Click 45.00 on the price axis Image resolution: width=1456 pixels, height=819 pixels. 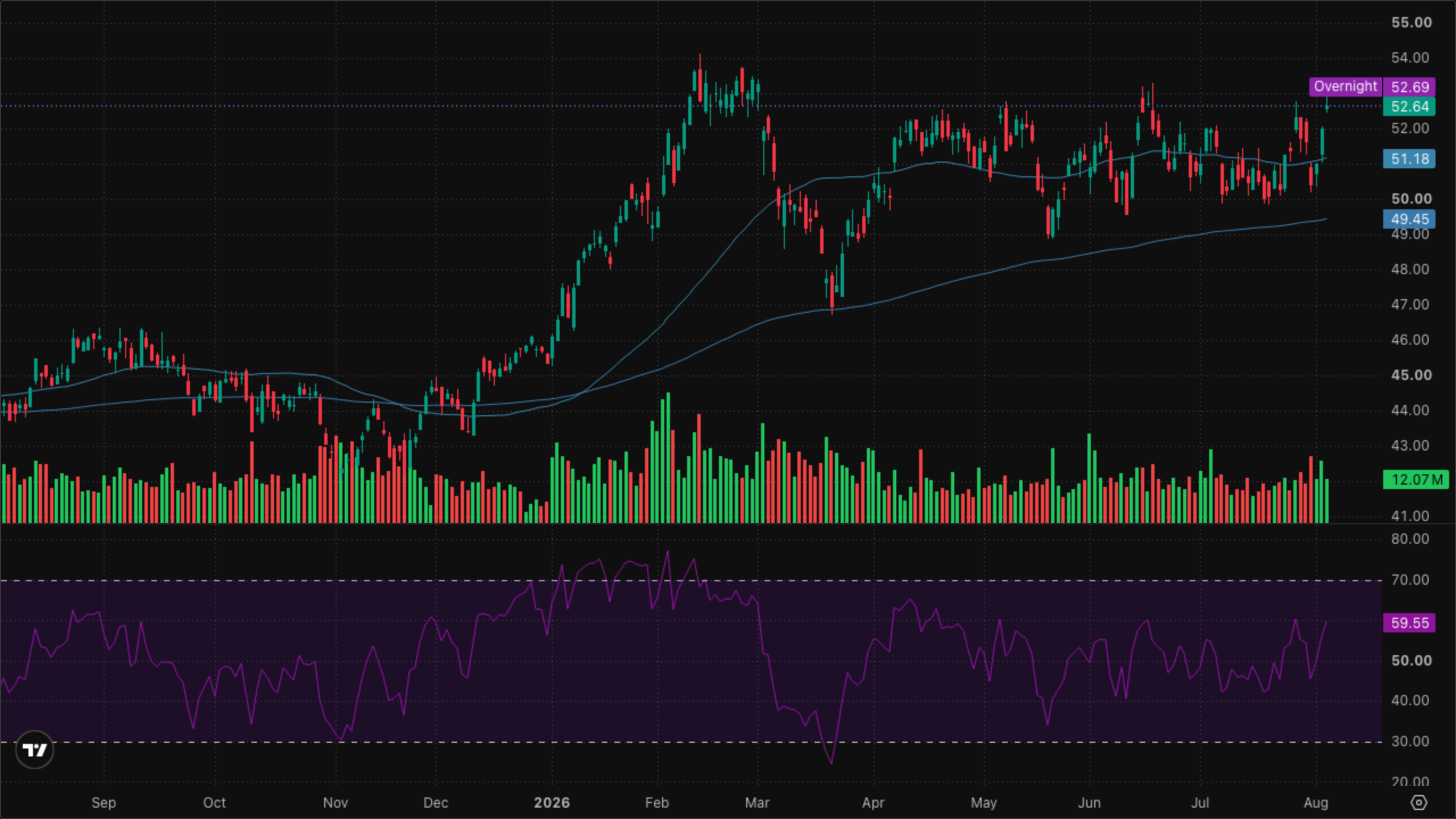[x=1411, y=375]
